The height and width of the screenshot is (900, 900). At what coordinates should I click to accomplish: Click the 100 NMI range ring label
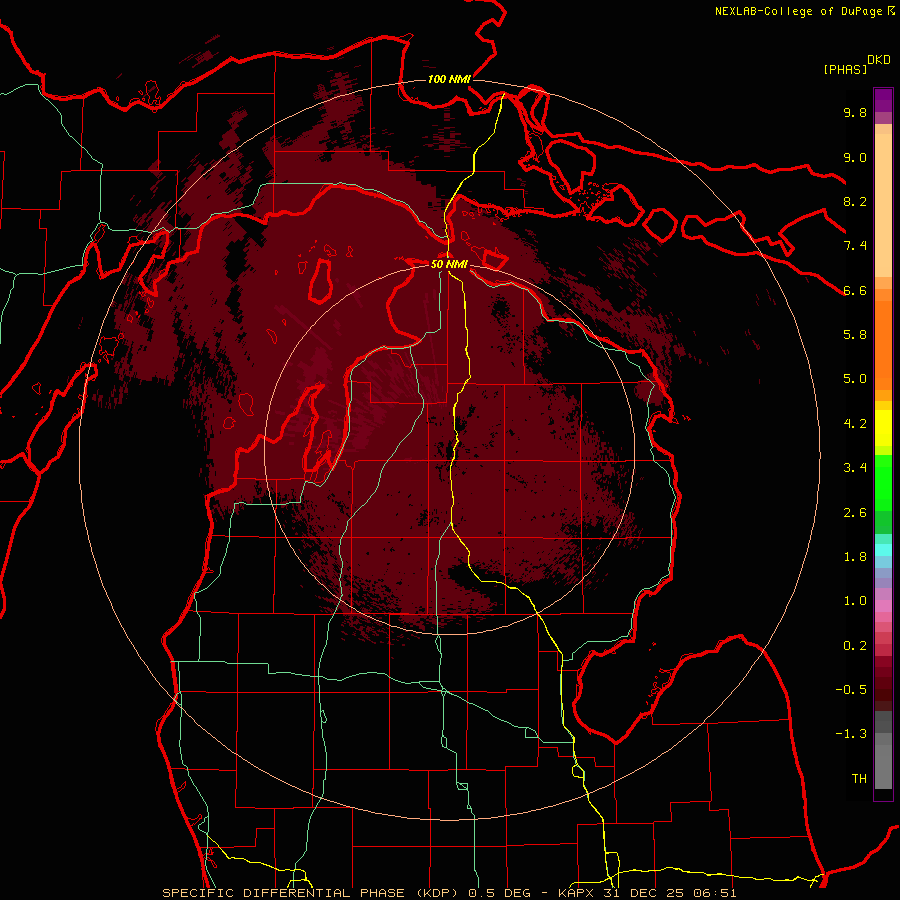(x=449, y=79)
